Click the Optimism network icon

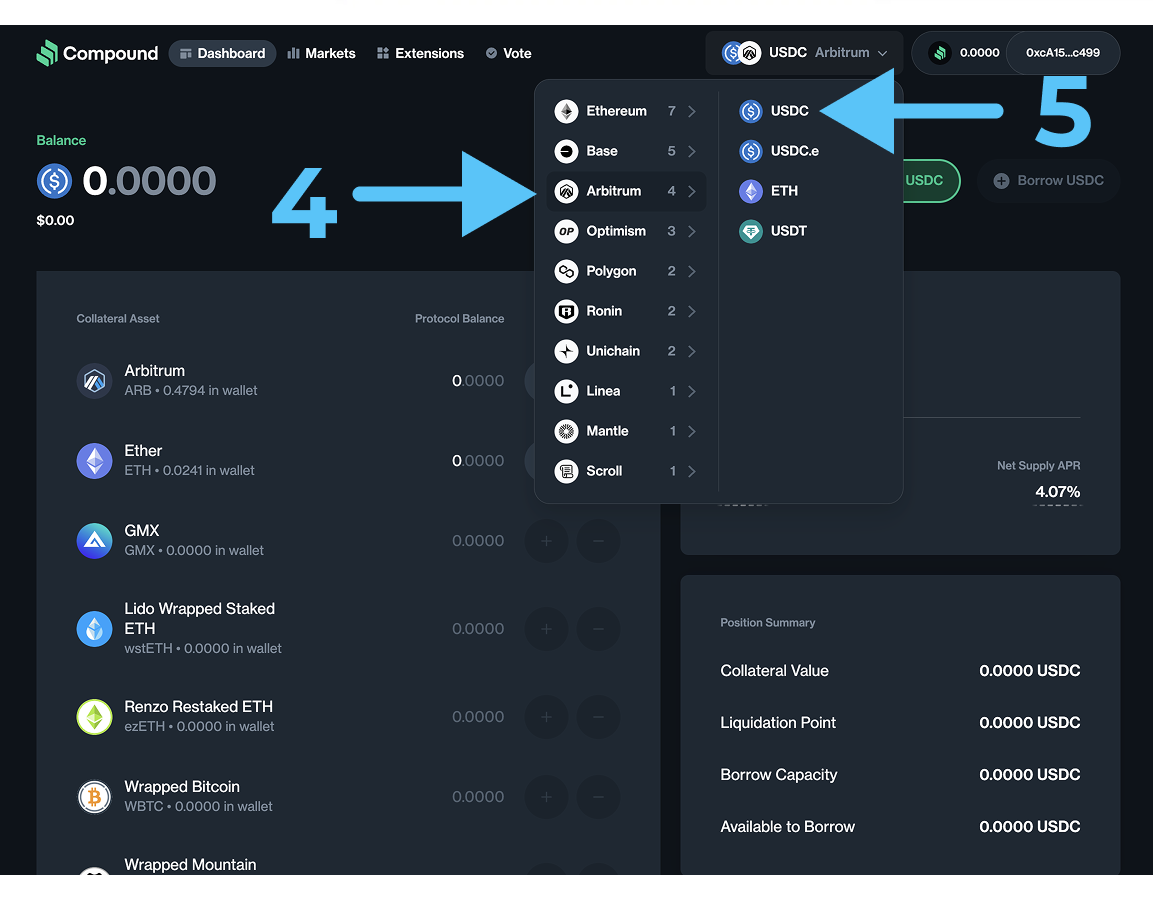567,231
